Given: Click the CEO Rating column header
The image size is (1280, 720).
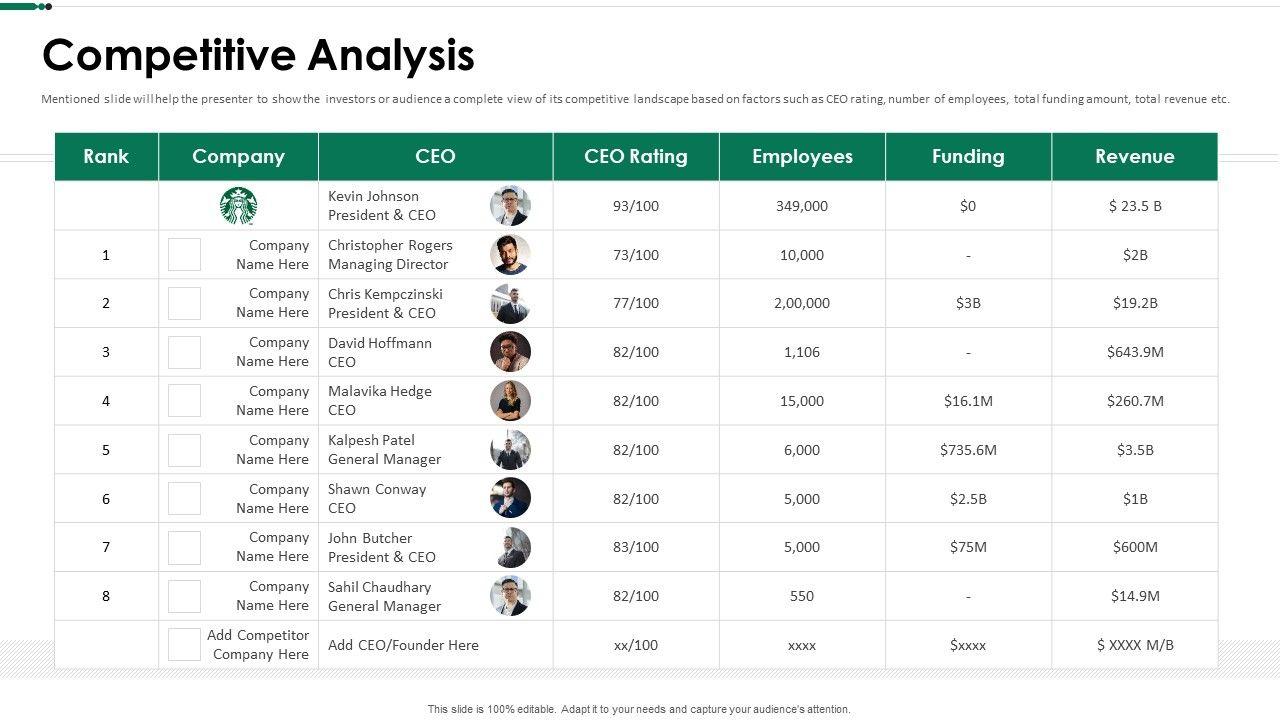Looking at the screenshot, I should click(x=636, y=156).
